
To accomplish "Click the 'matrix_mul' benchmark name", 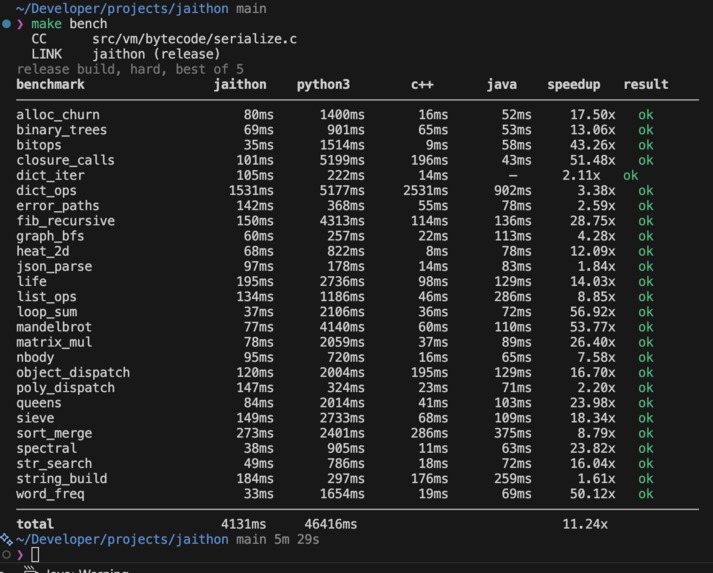I will 54,342.
